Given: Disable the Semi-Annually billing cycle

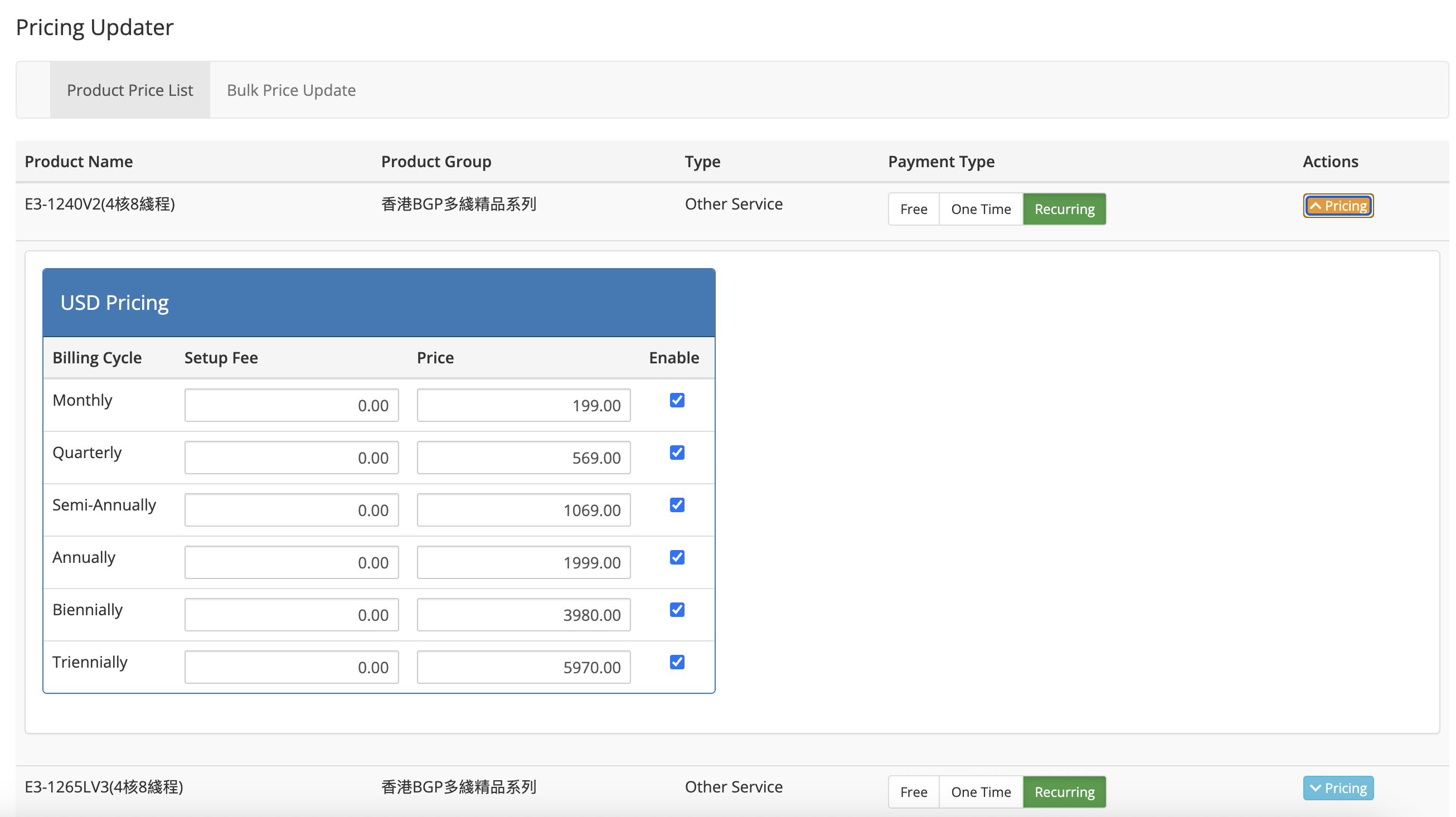Looking at the screenshot, I should click(x=677, y=505).
